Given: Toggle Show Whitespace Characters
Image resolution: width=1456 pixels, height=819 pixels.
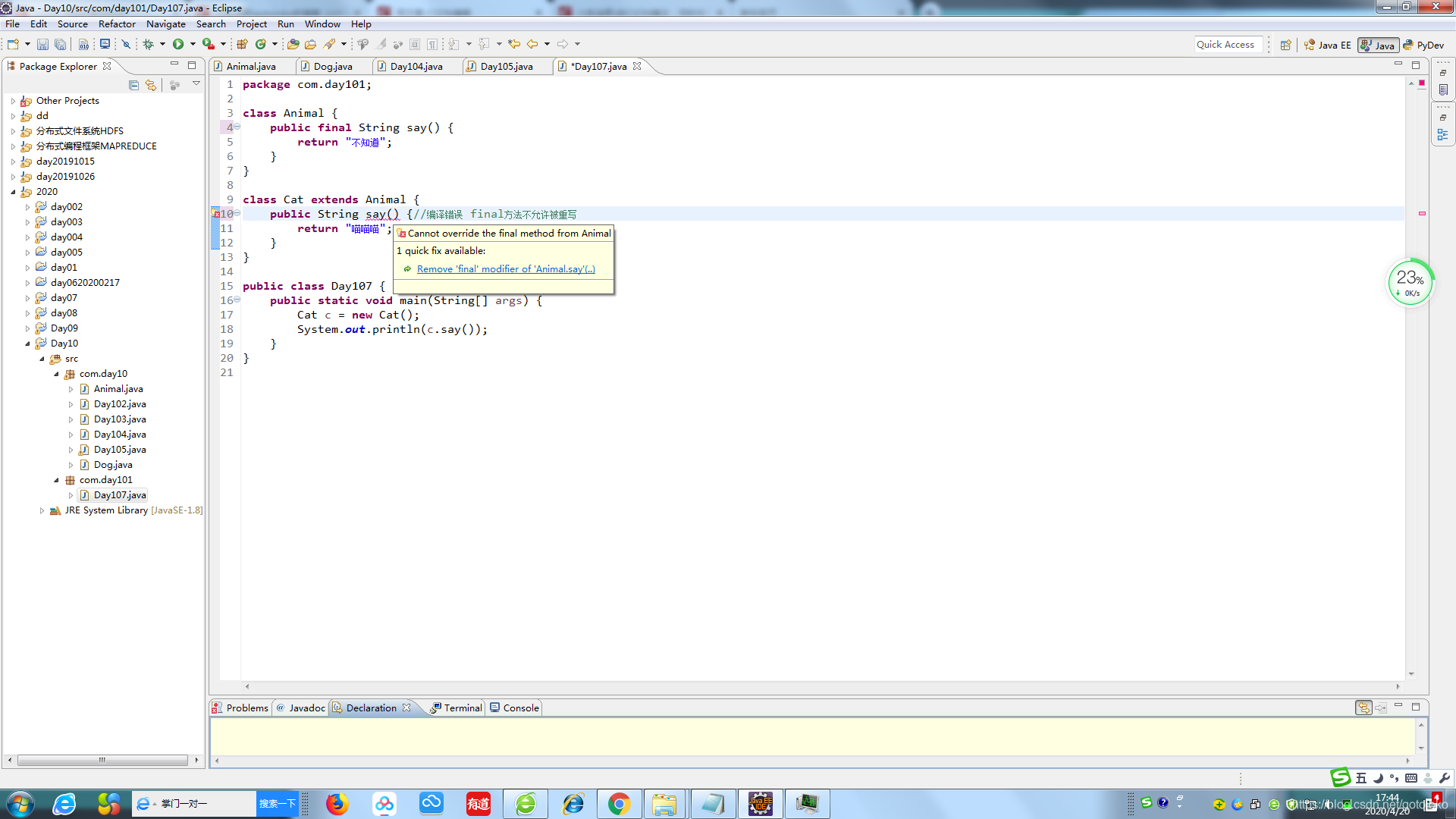Looking at the screenshot, I should [x=432, y=45].
